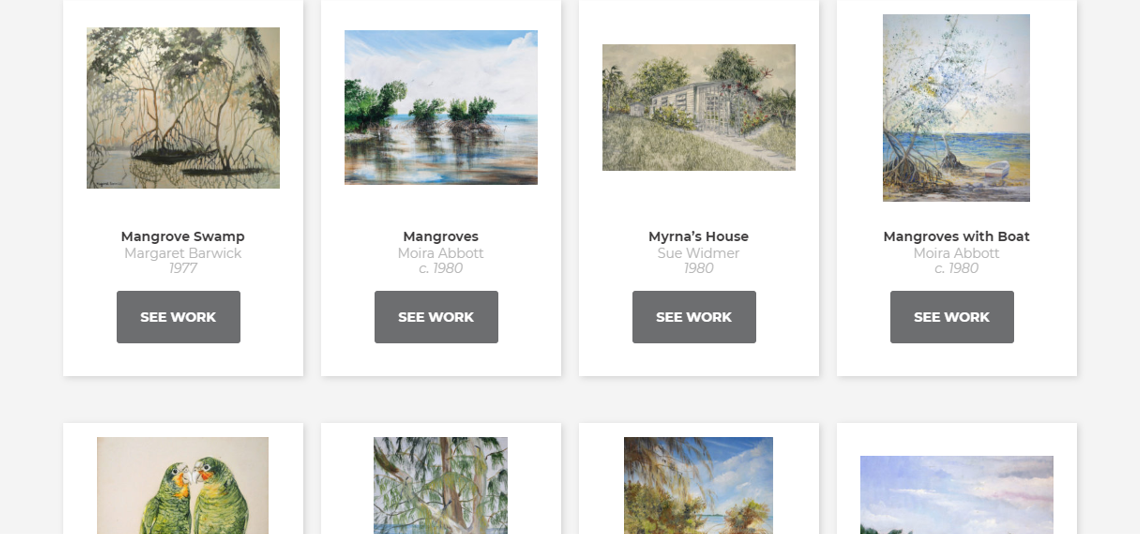The width and height of the screenshot is (1140, 534).
Task: Click Moira Abbott under Mangroves with Boat
Action: (x=956, y=253)
